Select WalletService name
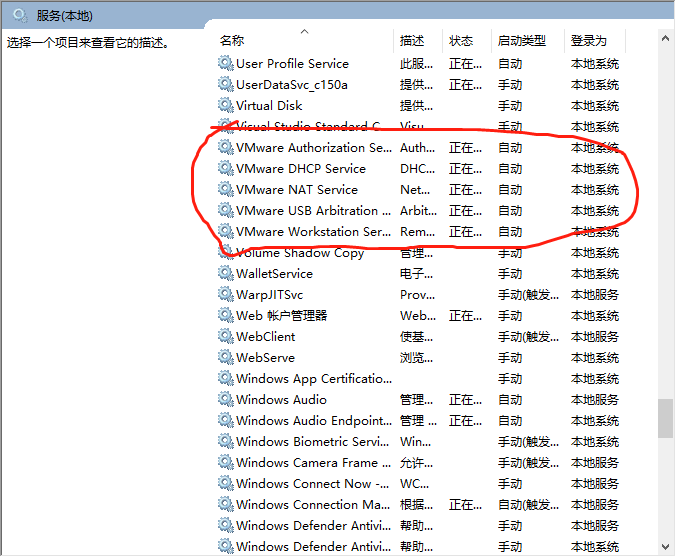Image resolution: width=676 pixels, height=557 pixels. point(275,273)
